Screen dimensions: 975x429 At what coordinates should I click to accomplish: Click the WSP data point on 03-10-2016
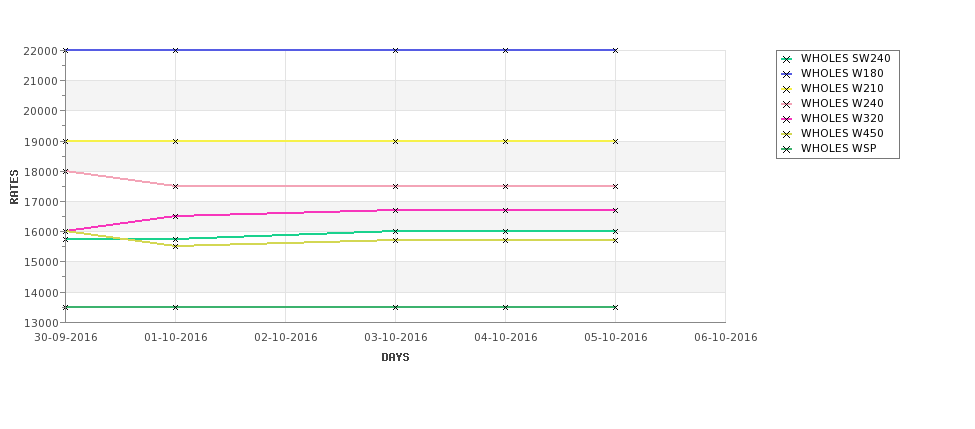click(395, 307)
